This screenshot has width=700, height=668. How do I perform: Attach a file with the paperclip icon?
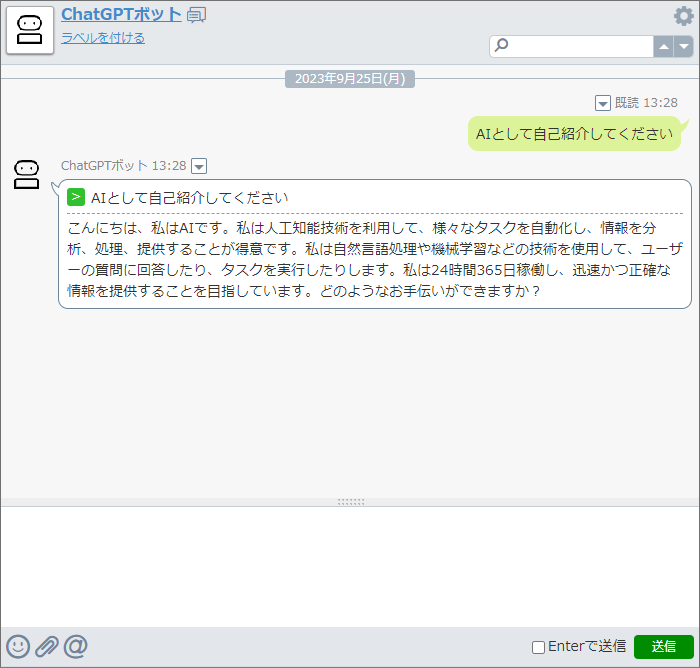[47, 646]
